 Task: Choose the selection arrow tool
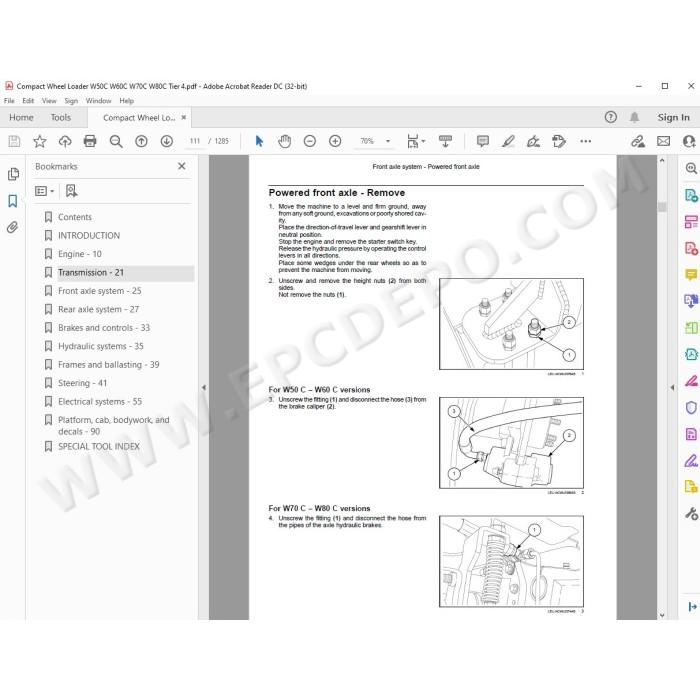[x=259, y=142]
